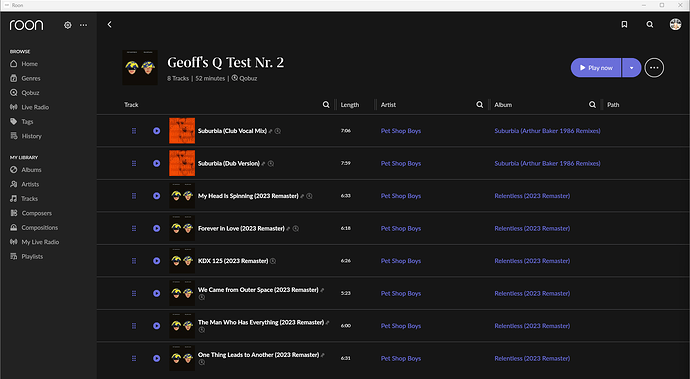Sort by the Length column header
Screen dimensions: 690x379
tap(350, 105)
